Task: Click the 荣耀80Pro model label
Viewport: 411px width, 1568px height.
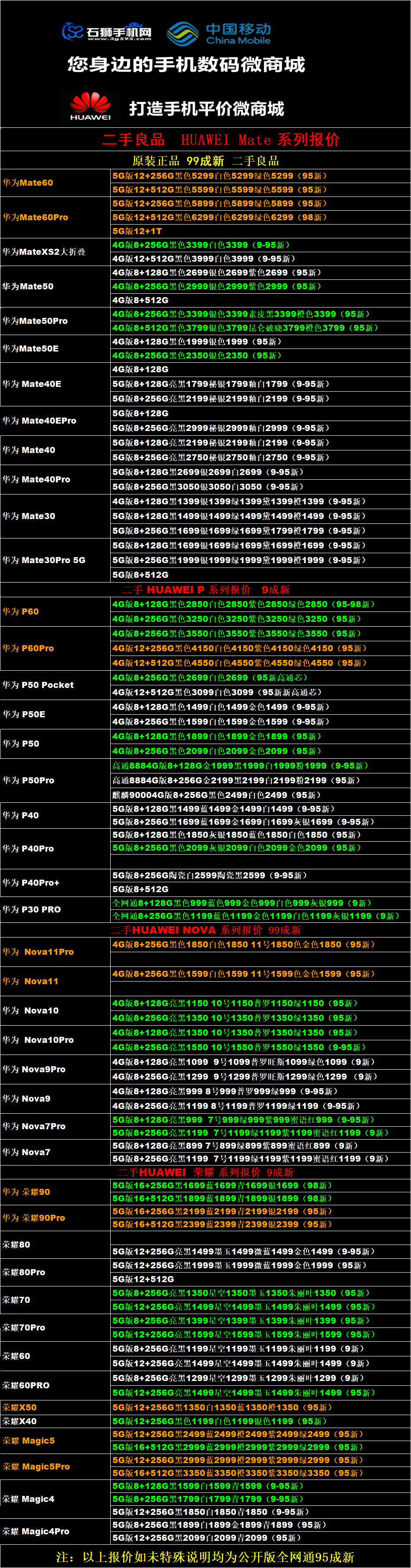Action: (23, 1272)
